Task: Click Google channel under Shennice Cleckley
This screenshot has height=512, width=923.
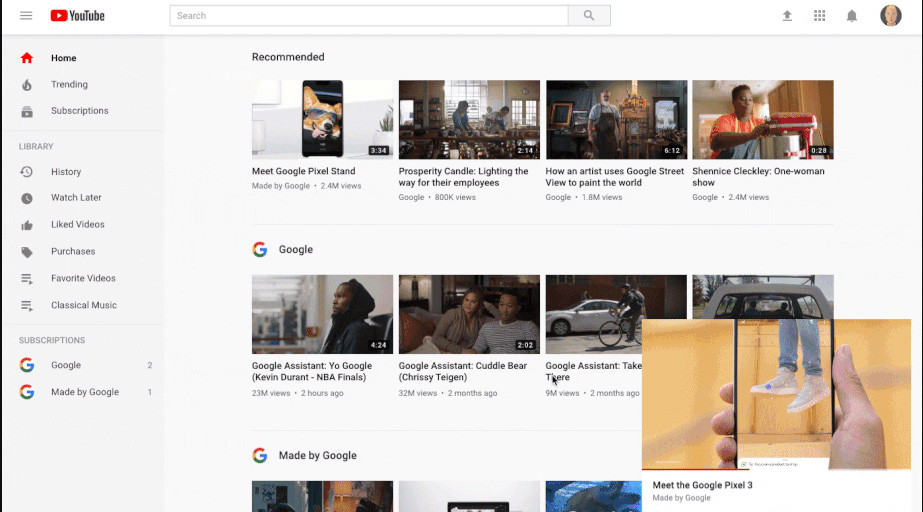Action: tap(705, 197)
